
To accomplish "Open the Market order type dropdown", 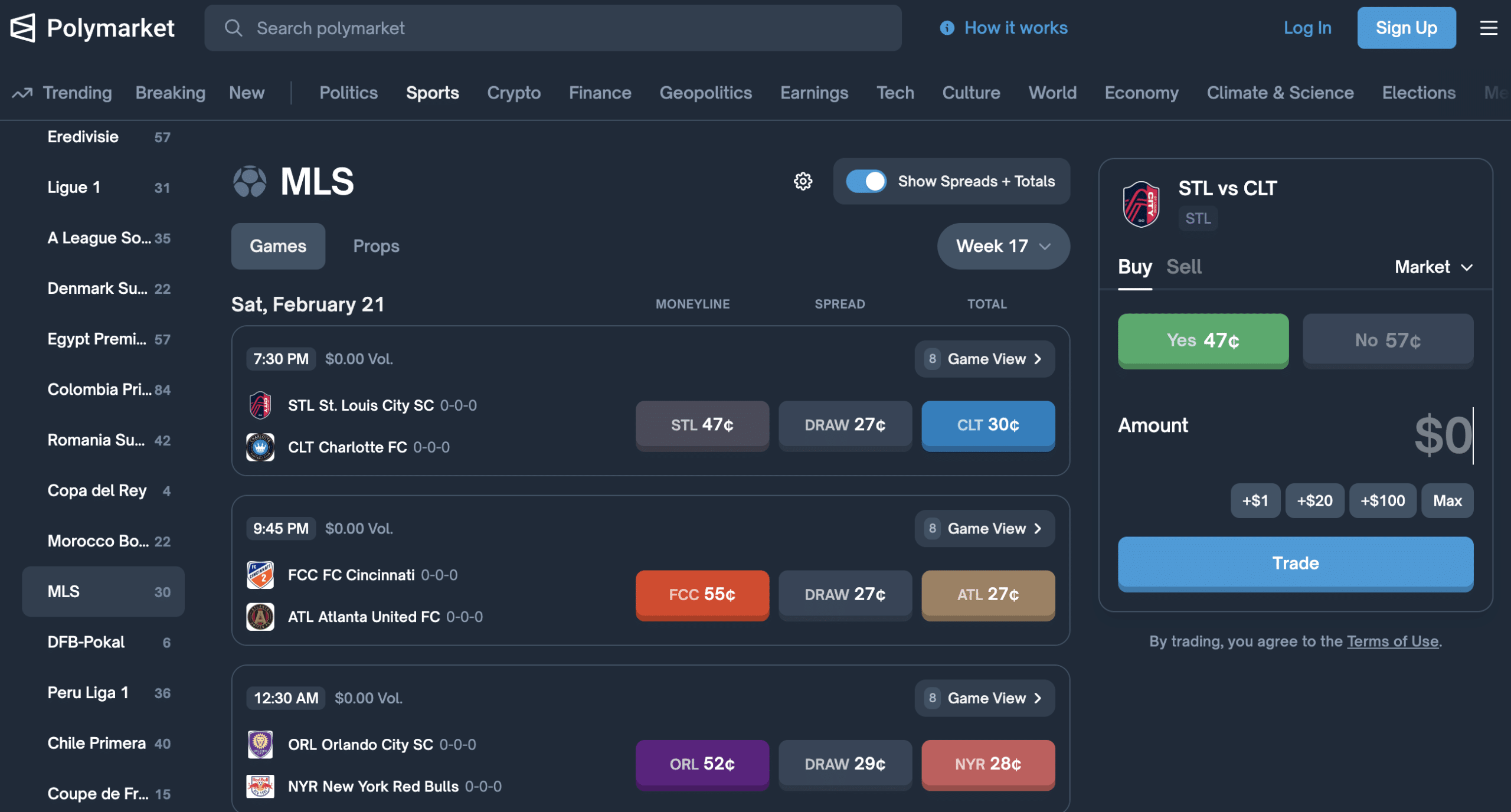I will (x=1434, y=267).
